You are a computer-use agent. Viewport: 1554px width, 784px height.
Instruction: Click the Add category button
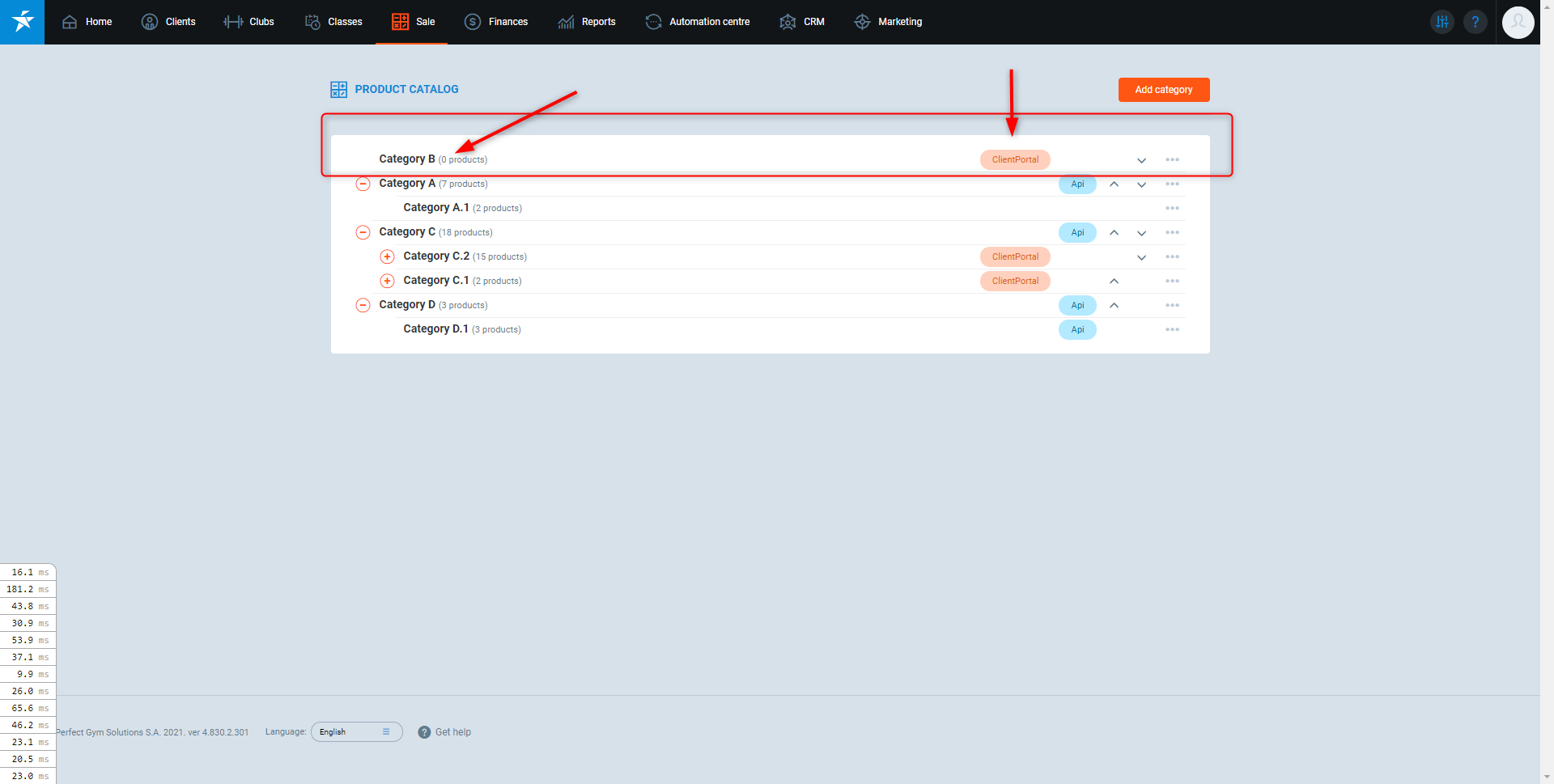pos(1163,90)
